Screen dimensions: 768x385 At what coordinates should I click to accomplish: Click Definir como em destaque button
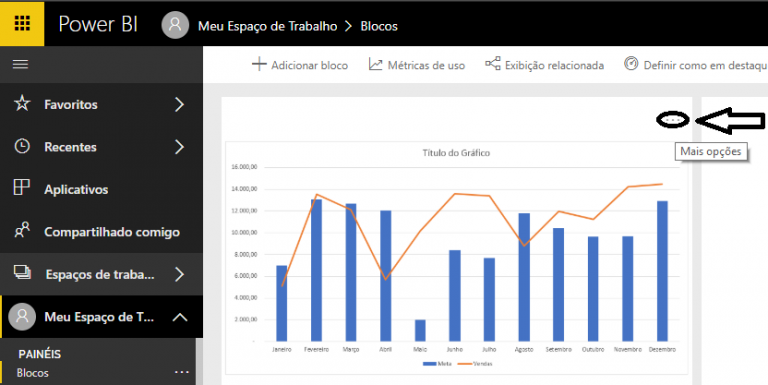(696, 65)
